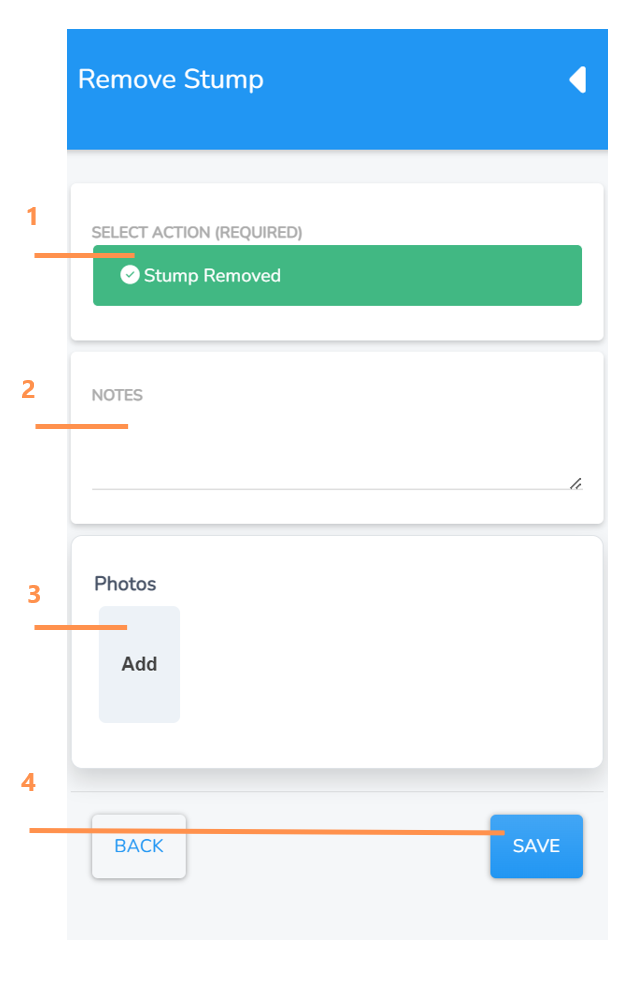Click the Notes field resize handle

tap(575, 483)
